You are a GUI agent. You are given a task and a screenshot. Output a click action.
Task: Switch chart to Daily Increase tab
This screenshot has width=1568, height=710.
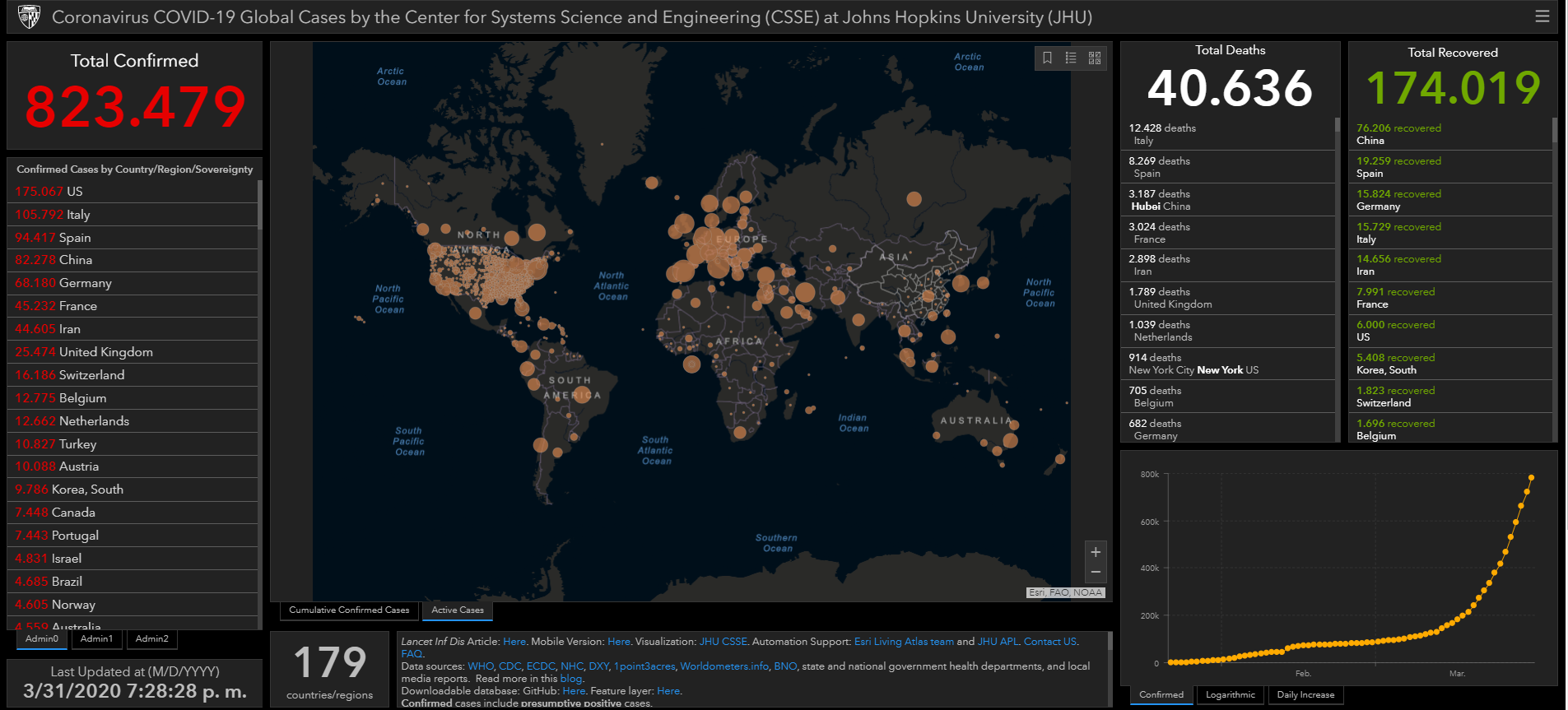click(1305, 695)
